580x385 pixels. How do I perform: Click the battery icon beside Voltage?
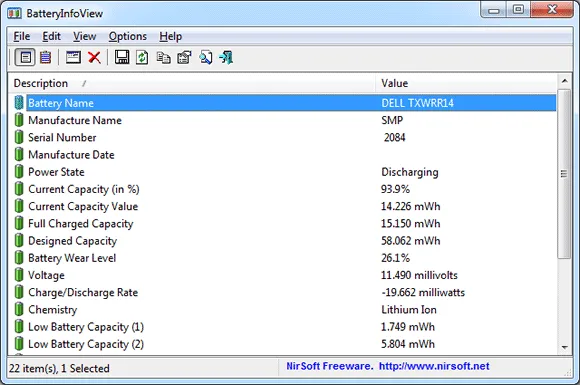19,275
